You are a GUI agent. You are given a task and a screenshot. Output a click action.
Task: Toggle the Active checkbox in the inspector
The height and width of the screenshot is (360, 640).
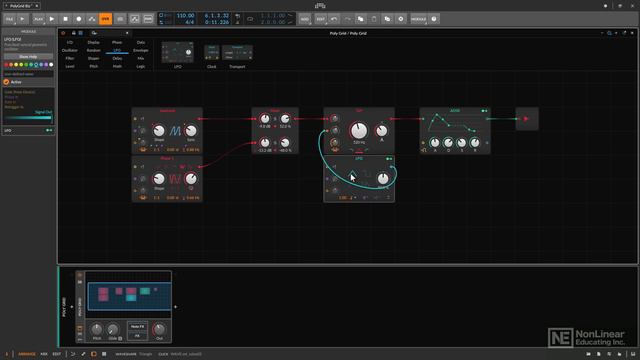coord(6,82)
